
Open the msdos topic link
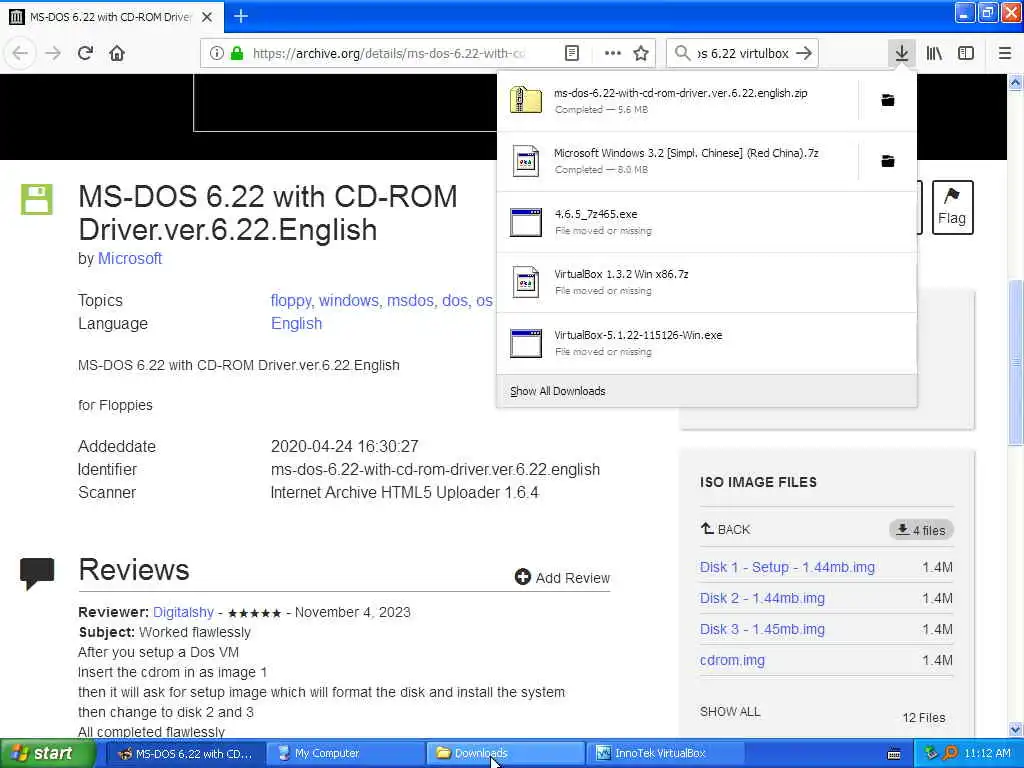click(412, 300)
